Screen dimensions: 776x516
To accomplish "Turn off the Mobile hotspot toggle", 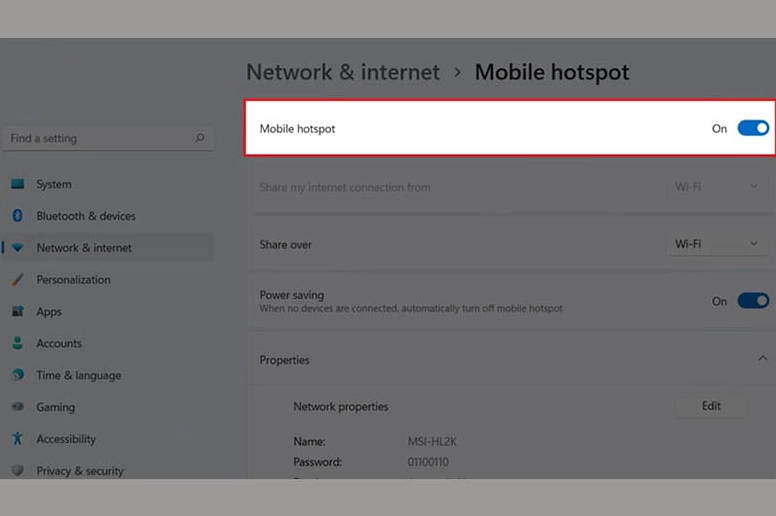I will [x=753, y=128].
